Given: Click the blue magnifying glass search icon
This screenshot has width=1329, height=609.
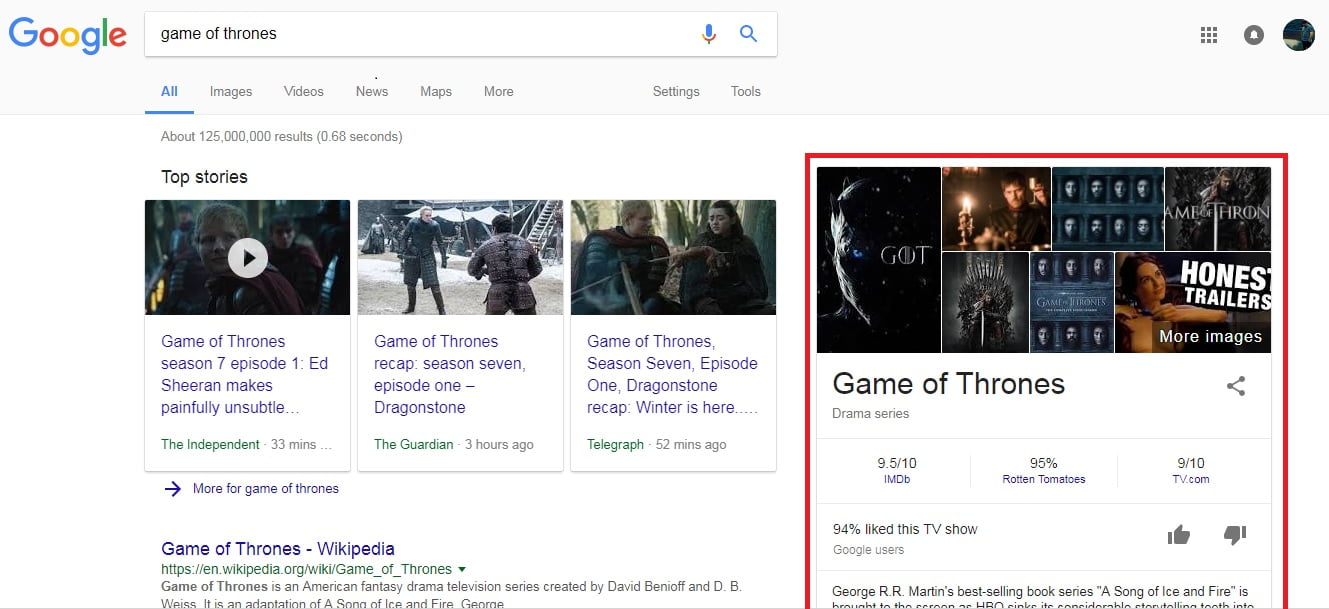Looking at the screenshot, I should coord(748,34).
